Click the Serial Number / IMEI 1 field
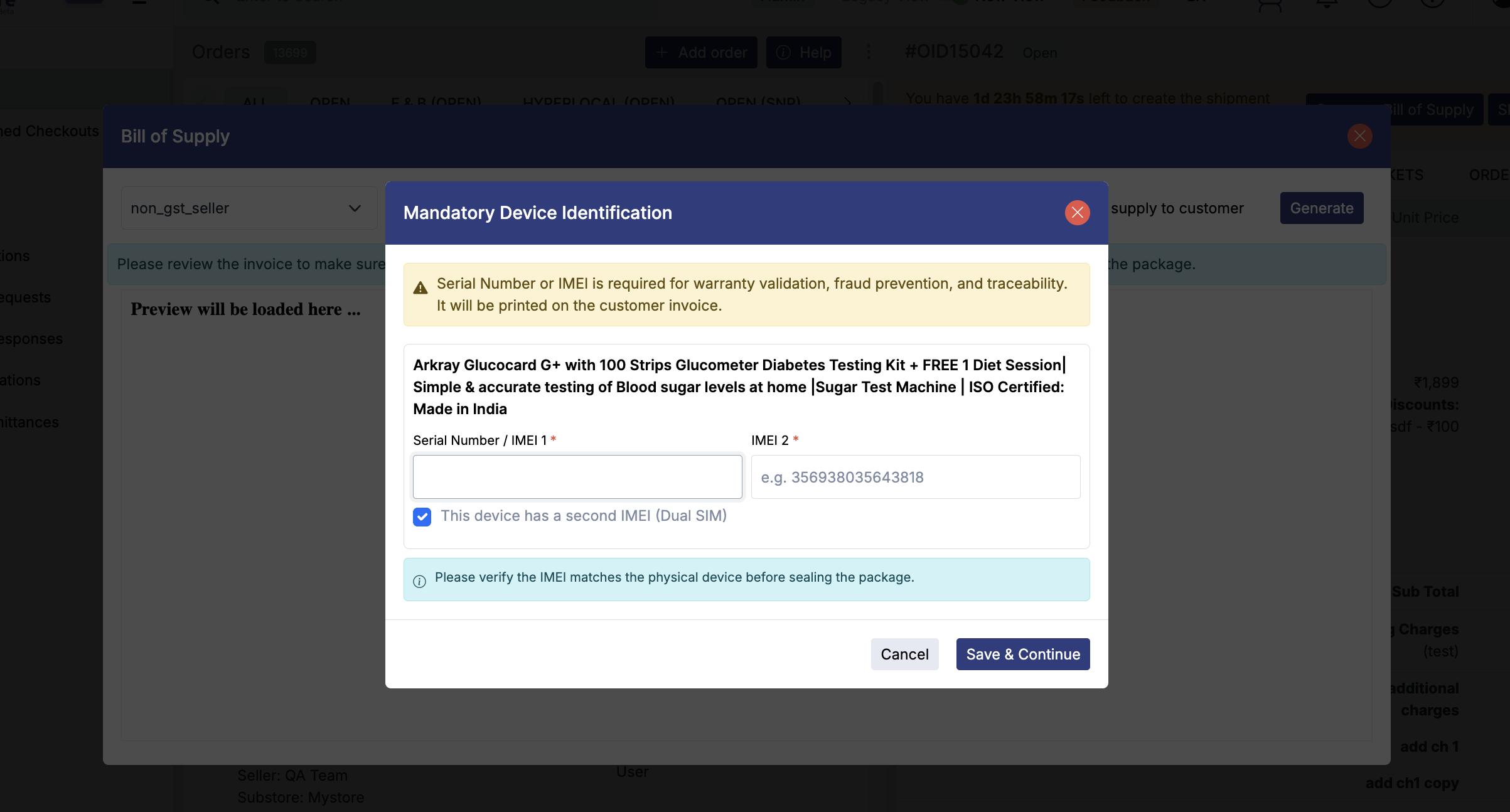The width and height of the screenshot is (1510, 812). (577, 477)
